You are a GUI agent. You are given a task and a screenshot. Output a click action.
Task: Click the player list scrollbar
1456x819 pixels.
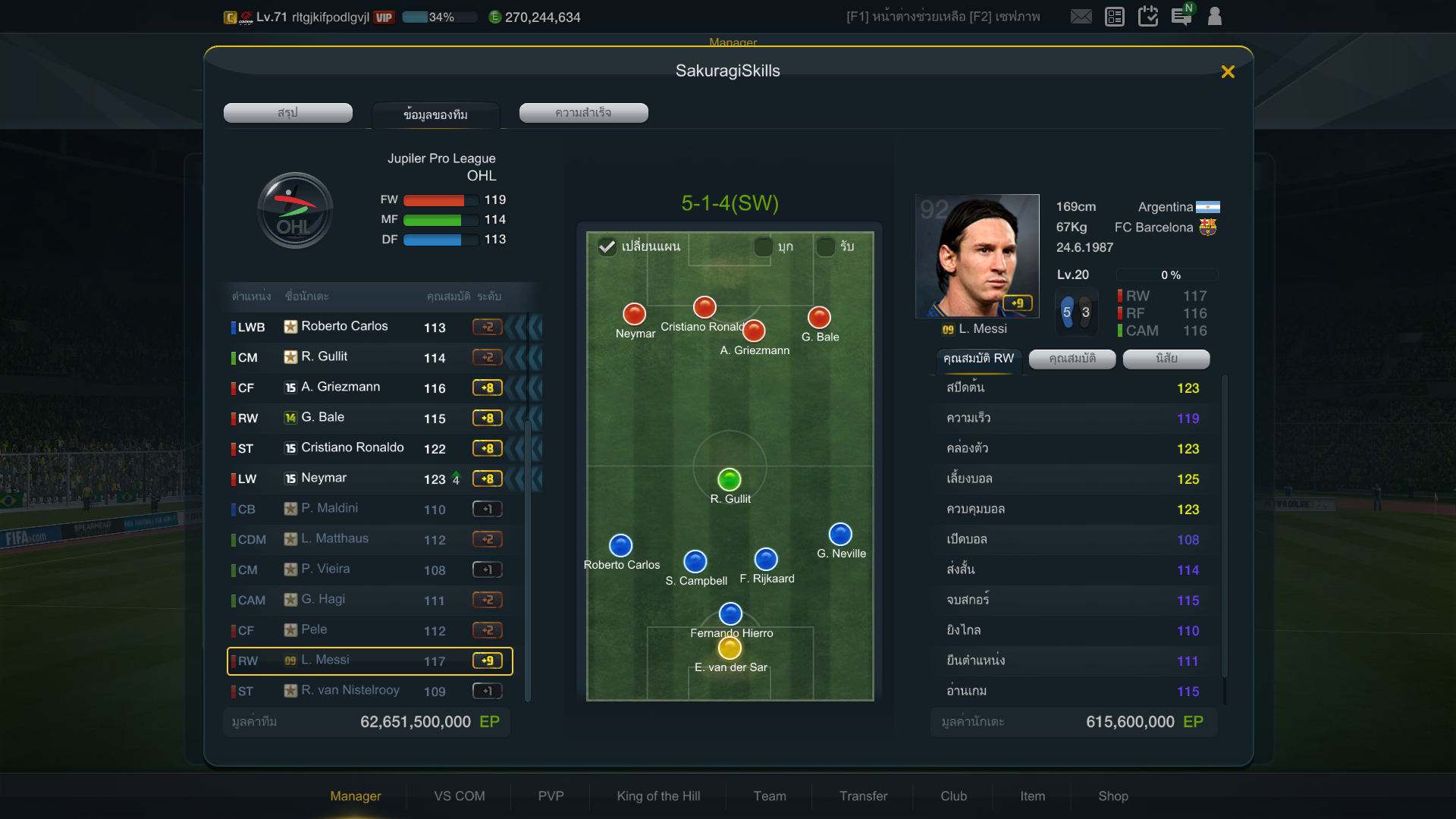coord(528,561)
